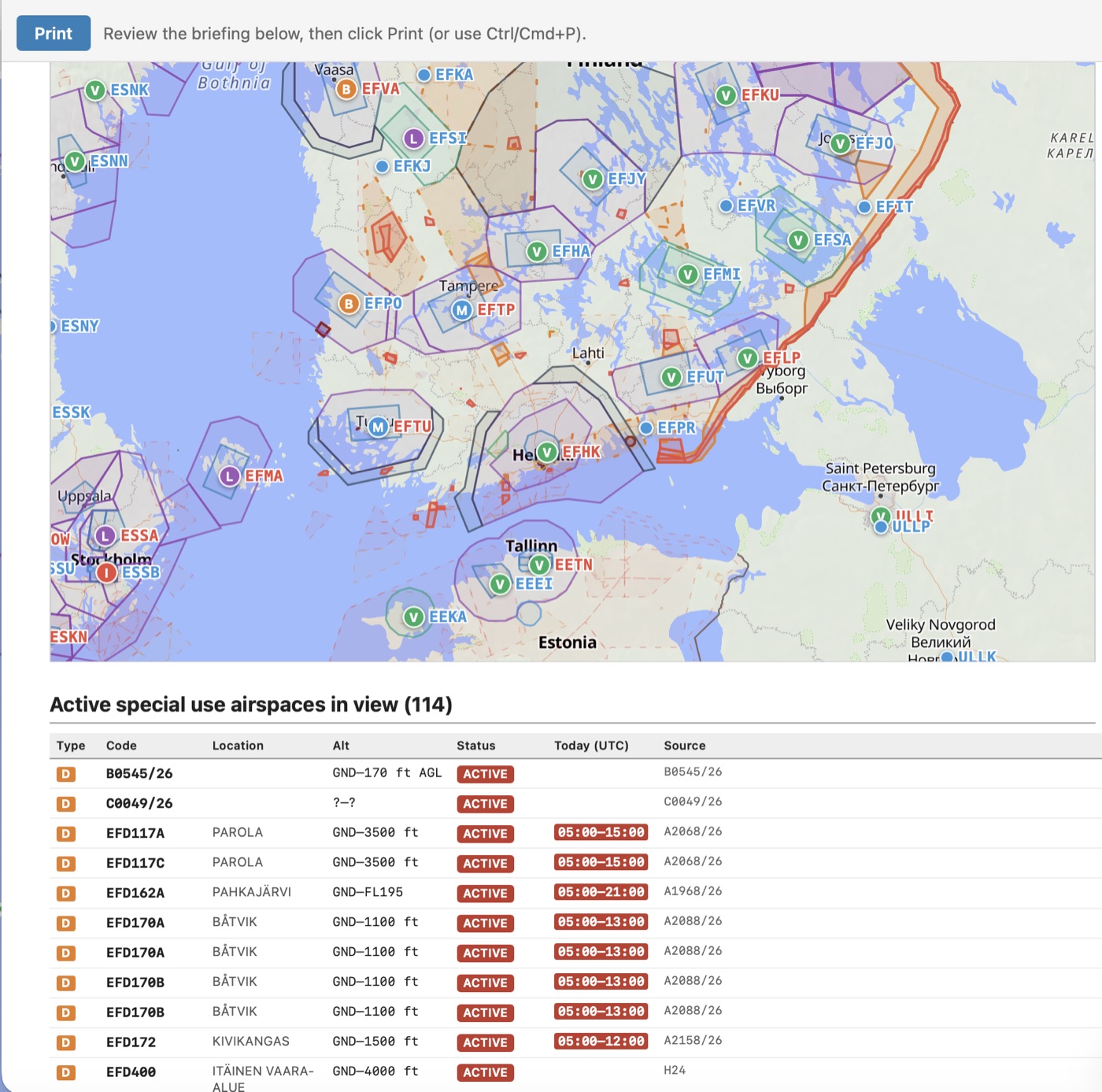The width and height of the screenshot is (1102, 1092).
Task: Click the D type badge for EFD400
Action: click(66, 1072)
